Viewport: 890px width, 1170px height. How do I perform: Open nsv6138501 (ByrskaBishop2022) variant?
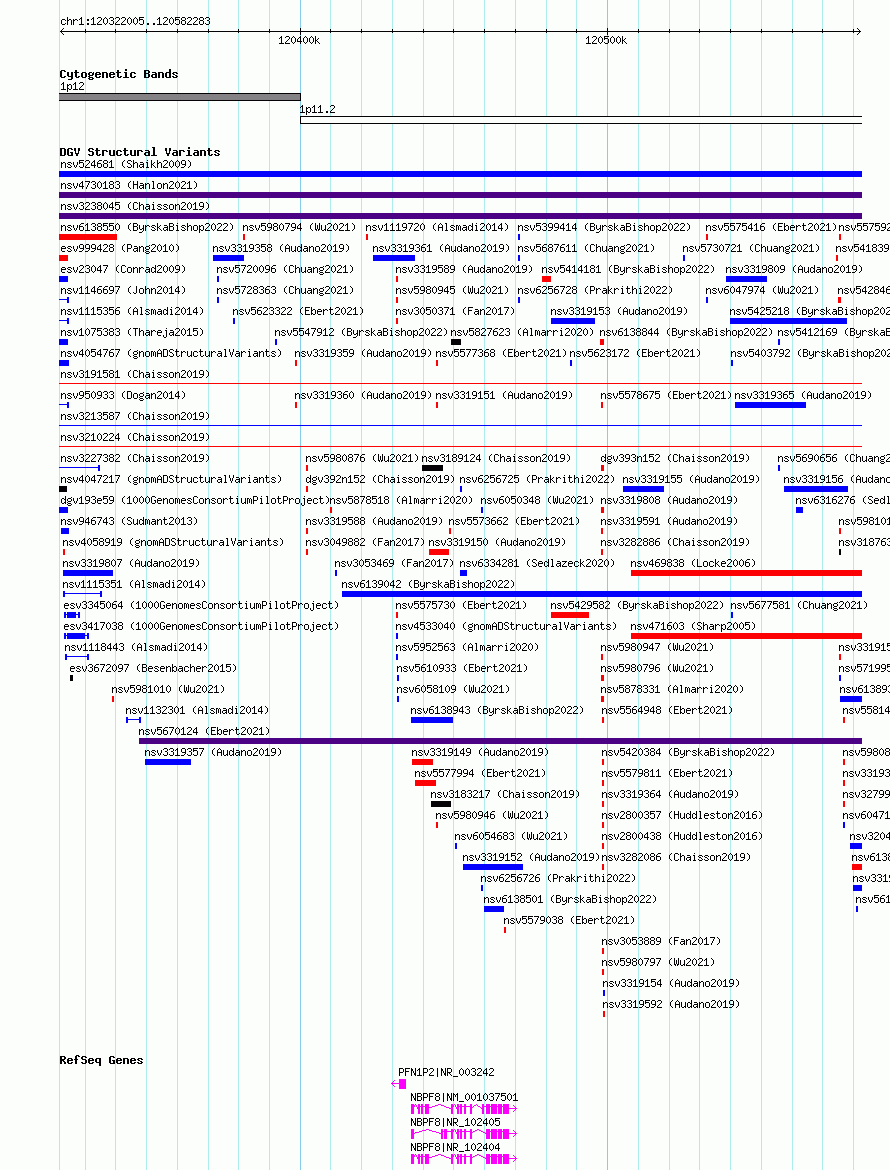571,898
